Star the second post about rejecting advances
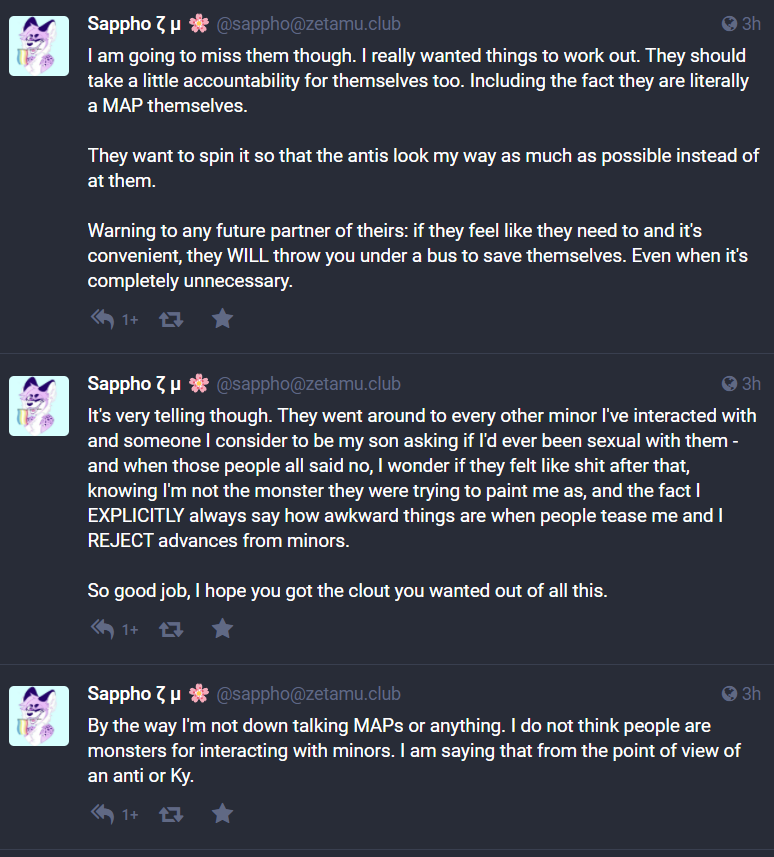This screenshot has width=774, height=857. coord(222,629)
